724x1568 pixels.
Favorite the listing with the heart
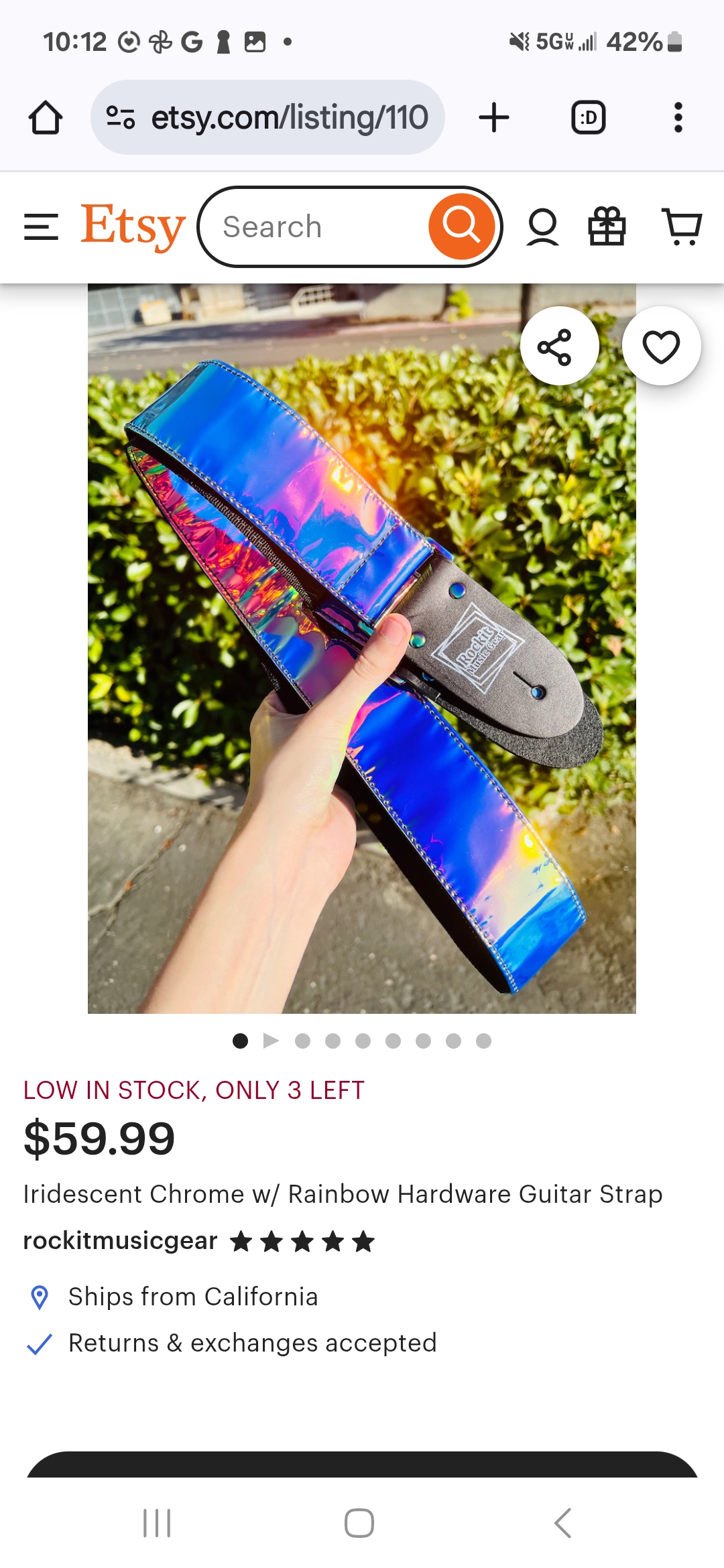662,346
